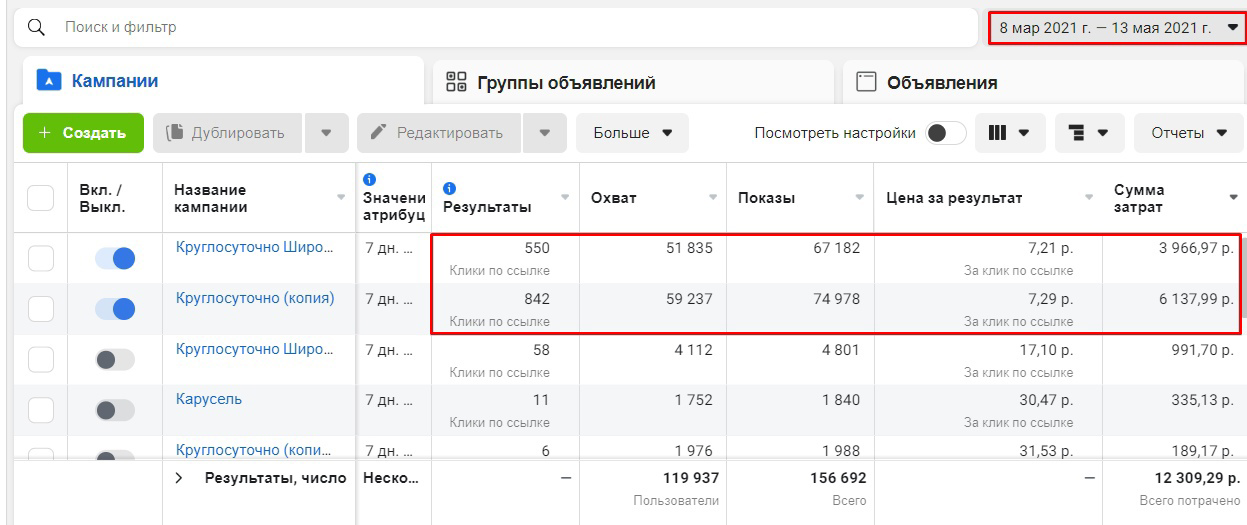Check the box for Круглосуточно (копия) row
Viewport: 1247px width, 525px height.
(40, 309)
